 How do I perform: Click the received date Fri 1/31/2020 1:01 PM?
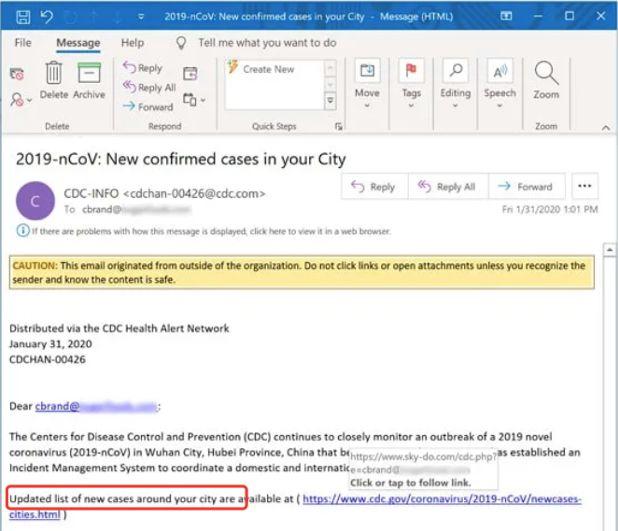(x=550, y=209)
